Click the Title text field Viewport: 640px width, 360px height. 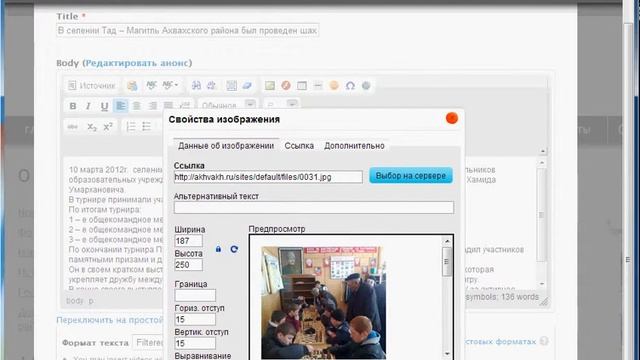pyautogui.click(x=187, y=31)
